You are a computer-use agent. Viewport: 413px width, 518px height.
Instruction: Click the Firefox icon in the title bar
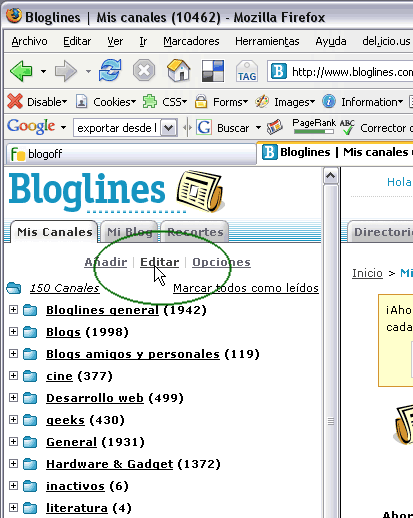click(14, 16)
